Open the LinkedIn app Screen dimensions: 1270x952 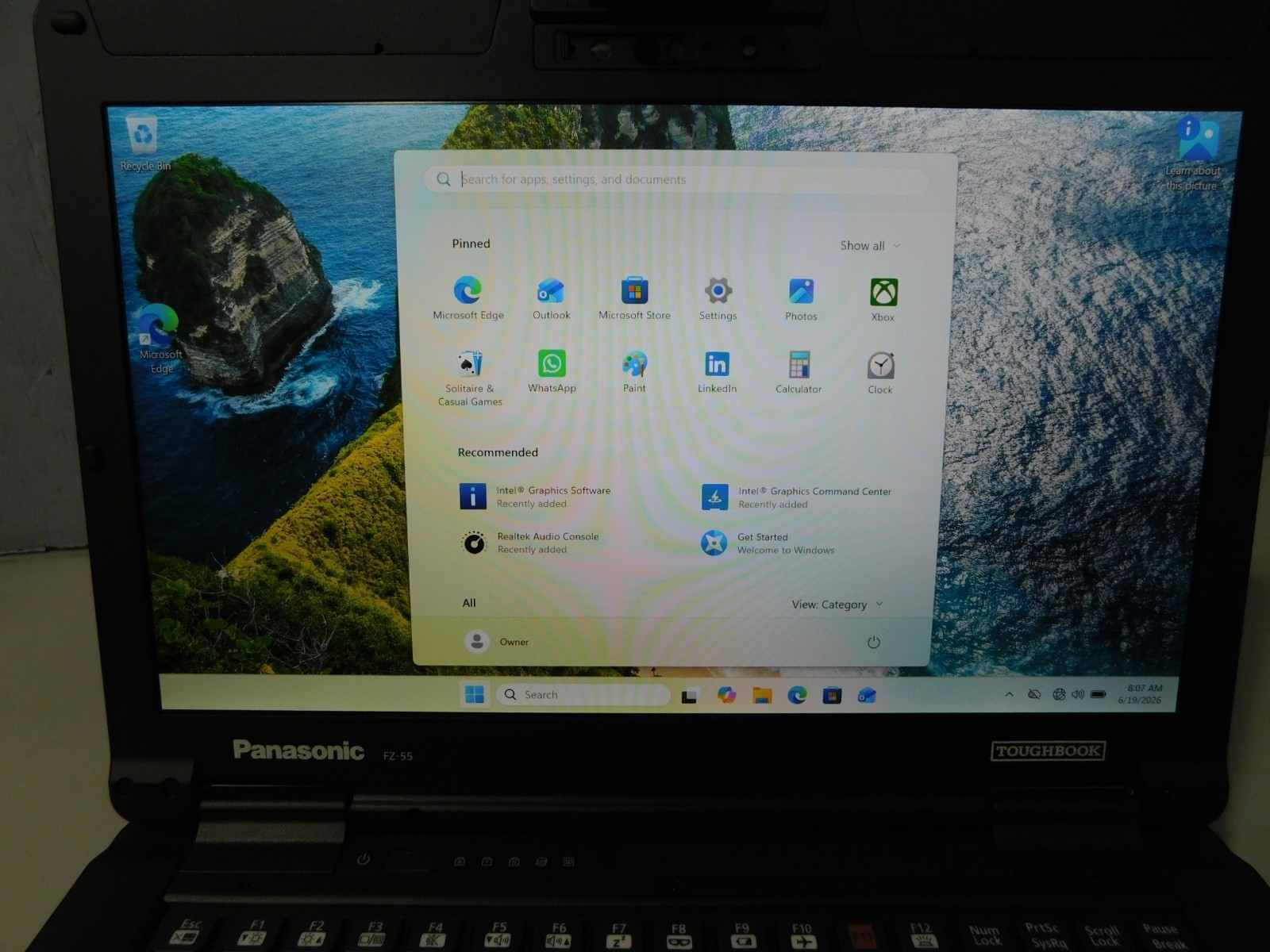pos(717,372)
